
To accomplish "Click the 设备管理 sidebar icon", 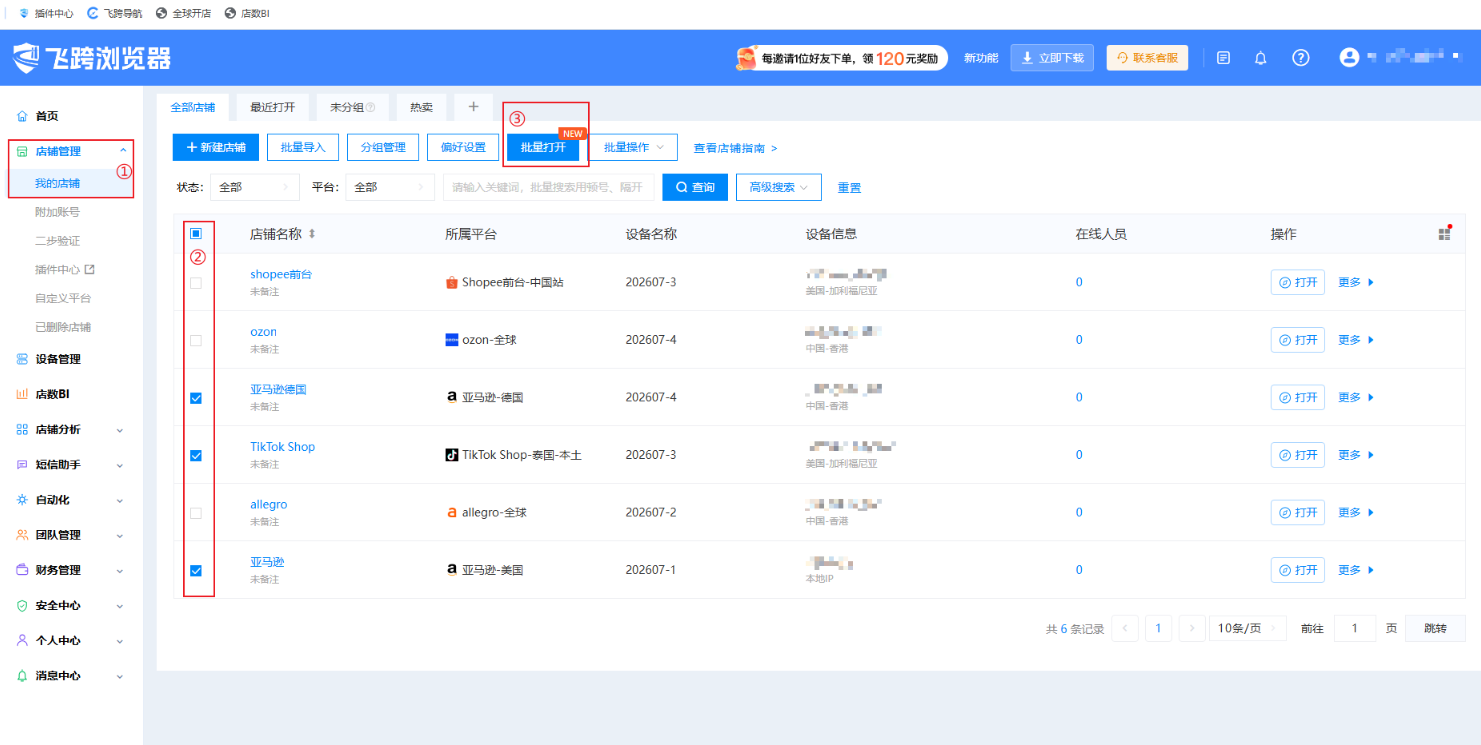I will point(22,359).
